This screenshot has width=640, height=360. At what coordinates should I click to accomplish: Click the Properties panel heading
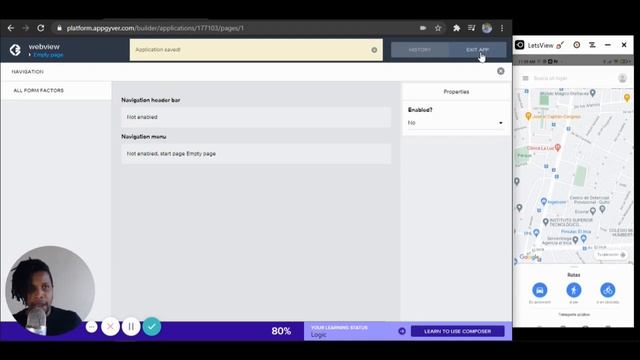456,92
